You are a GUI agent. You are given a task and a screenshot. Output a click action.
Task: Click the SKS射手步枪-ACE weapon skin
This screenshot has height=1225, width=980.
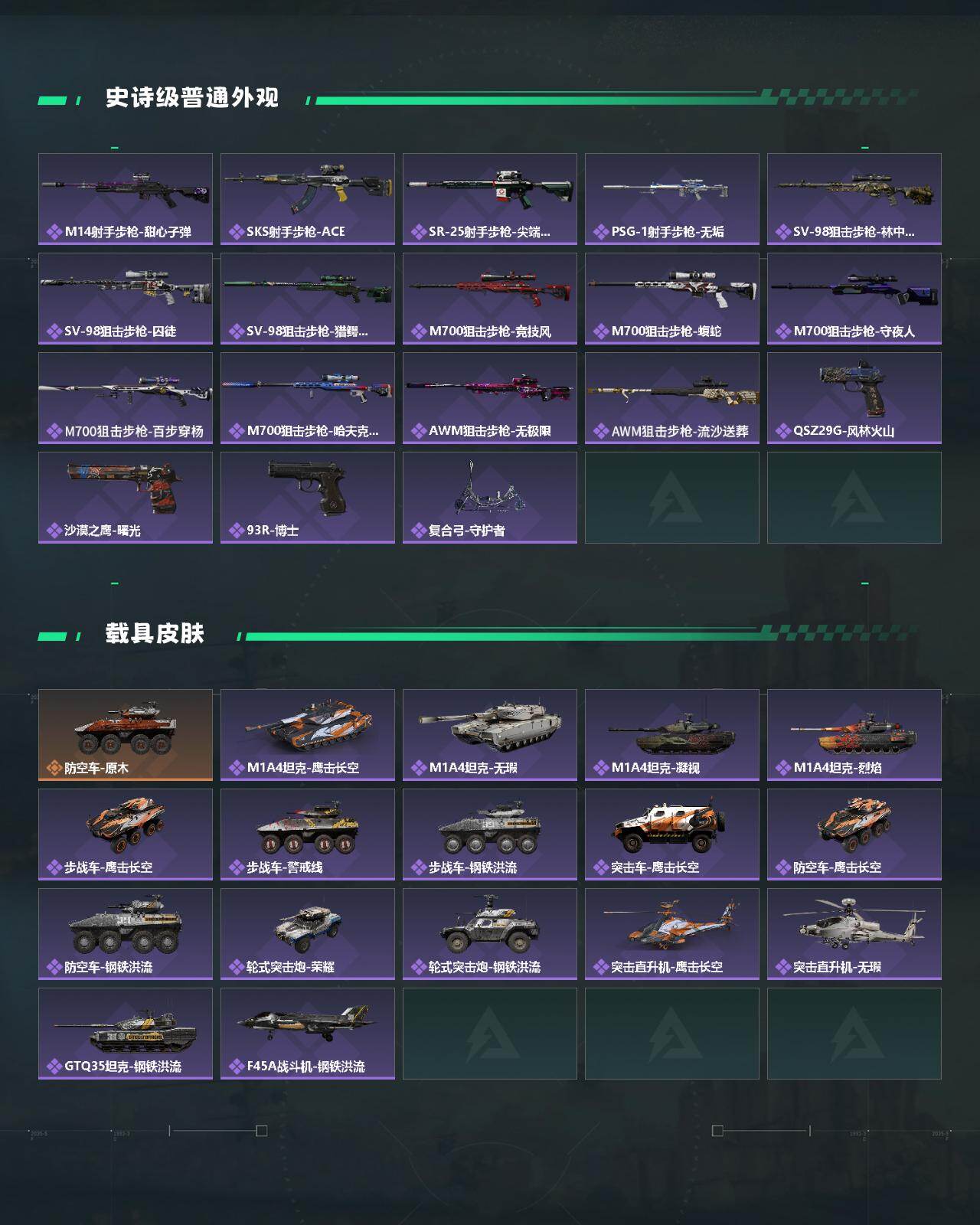308,199
